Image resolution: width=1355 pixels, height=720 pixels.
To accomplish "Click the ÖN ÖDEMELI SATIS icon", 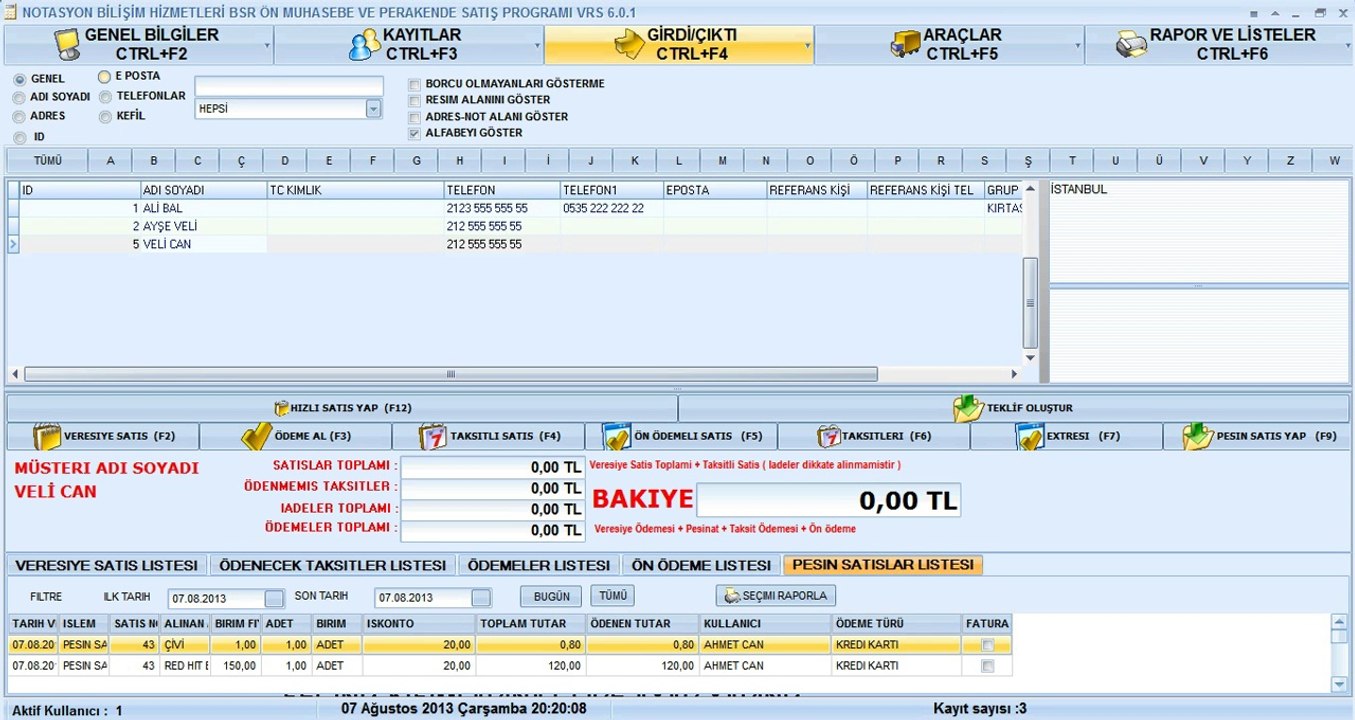I will (x=616, y=437).
